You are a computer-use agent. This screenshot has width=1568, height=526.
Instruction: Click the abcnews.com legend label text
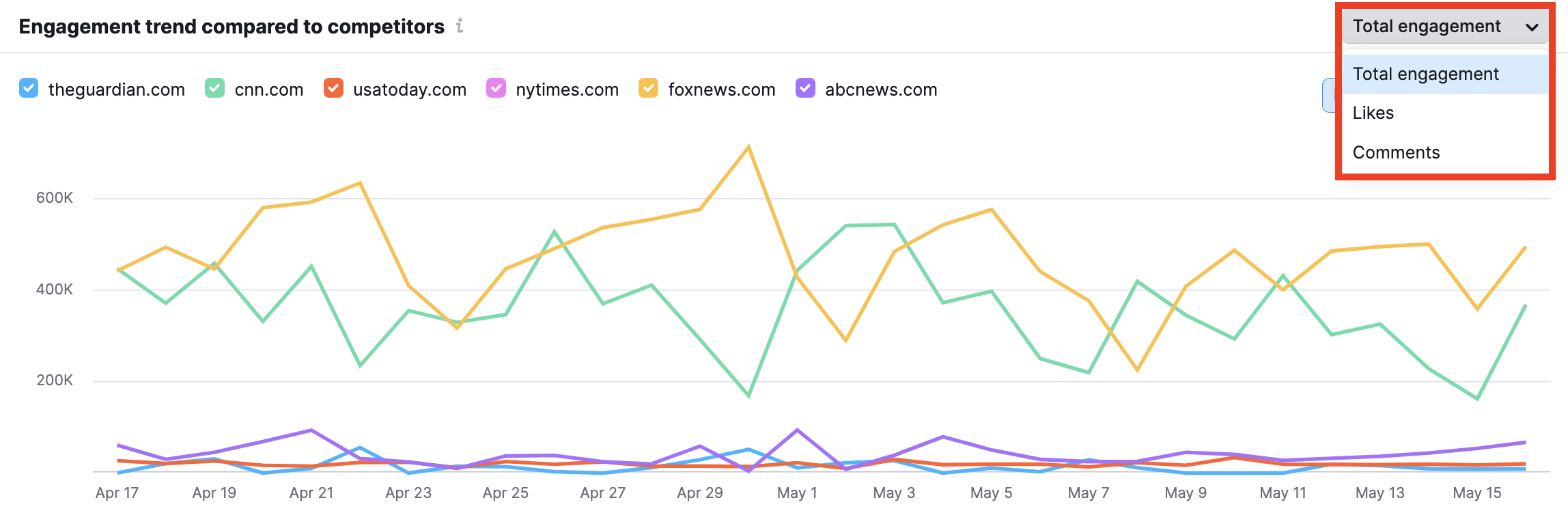pos(881,89)
